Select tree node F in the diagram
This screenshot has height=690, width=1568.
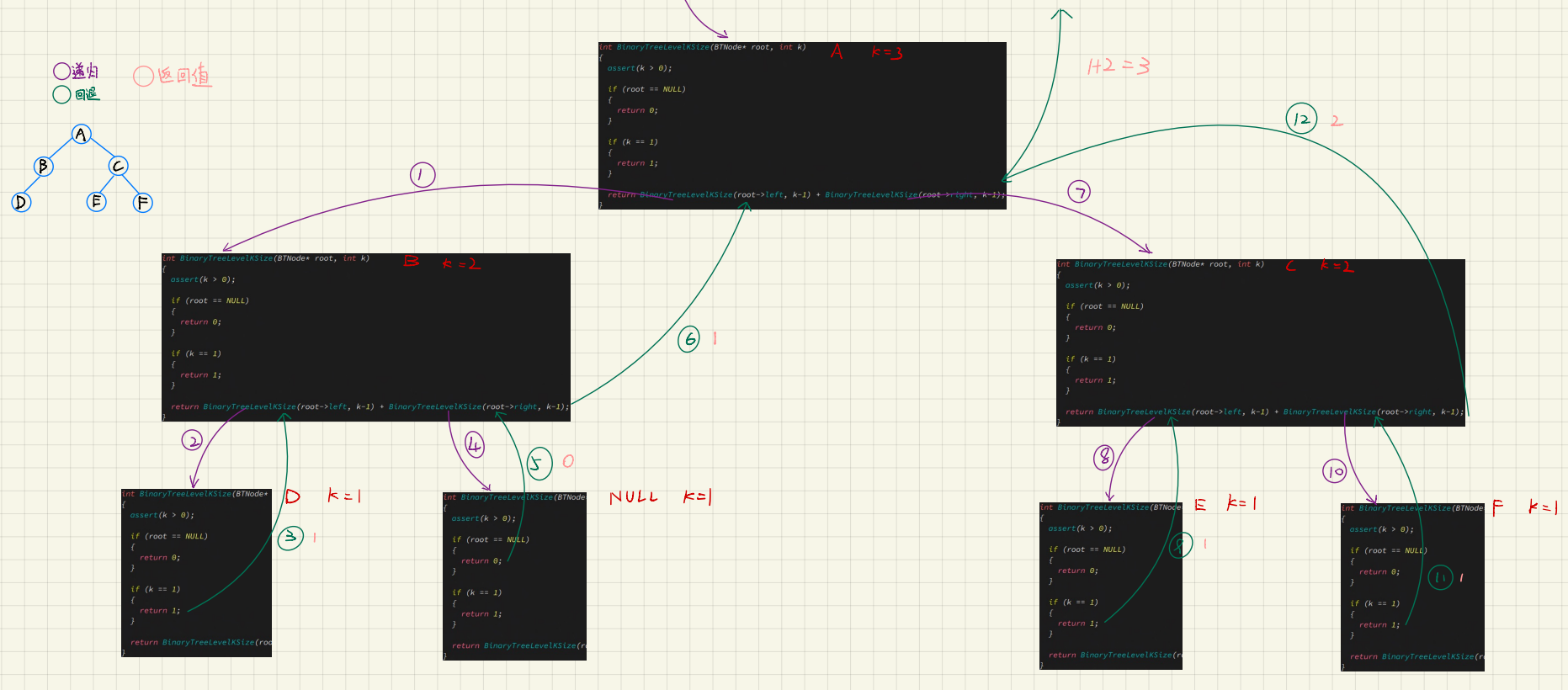[143, 202]
